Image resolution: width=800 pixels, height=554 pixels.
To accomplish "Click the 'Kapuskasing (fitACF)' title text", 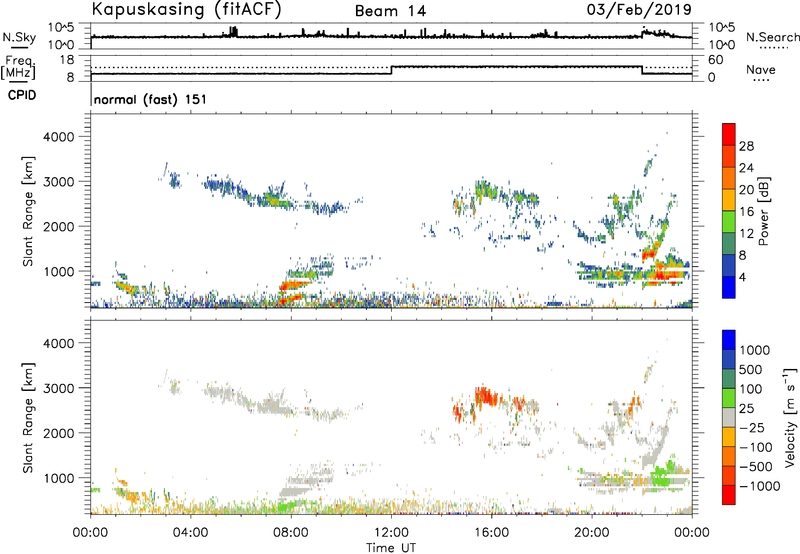I will click(x=186, y=10).
